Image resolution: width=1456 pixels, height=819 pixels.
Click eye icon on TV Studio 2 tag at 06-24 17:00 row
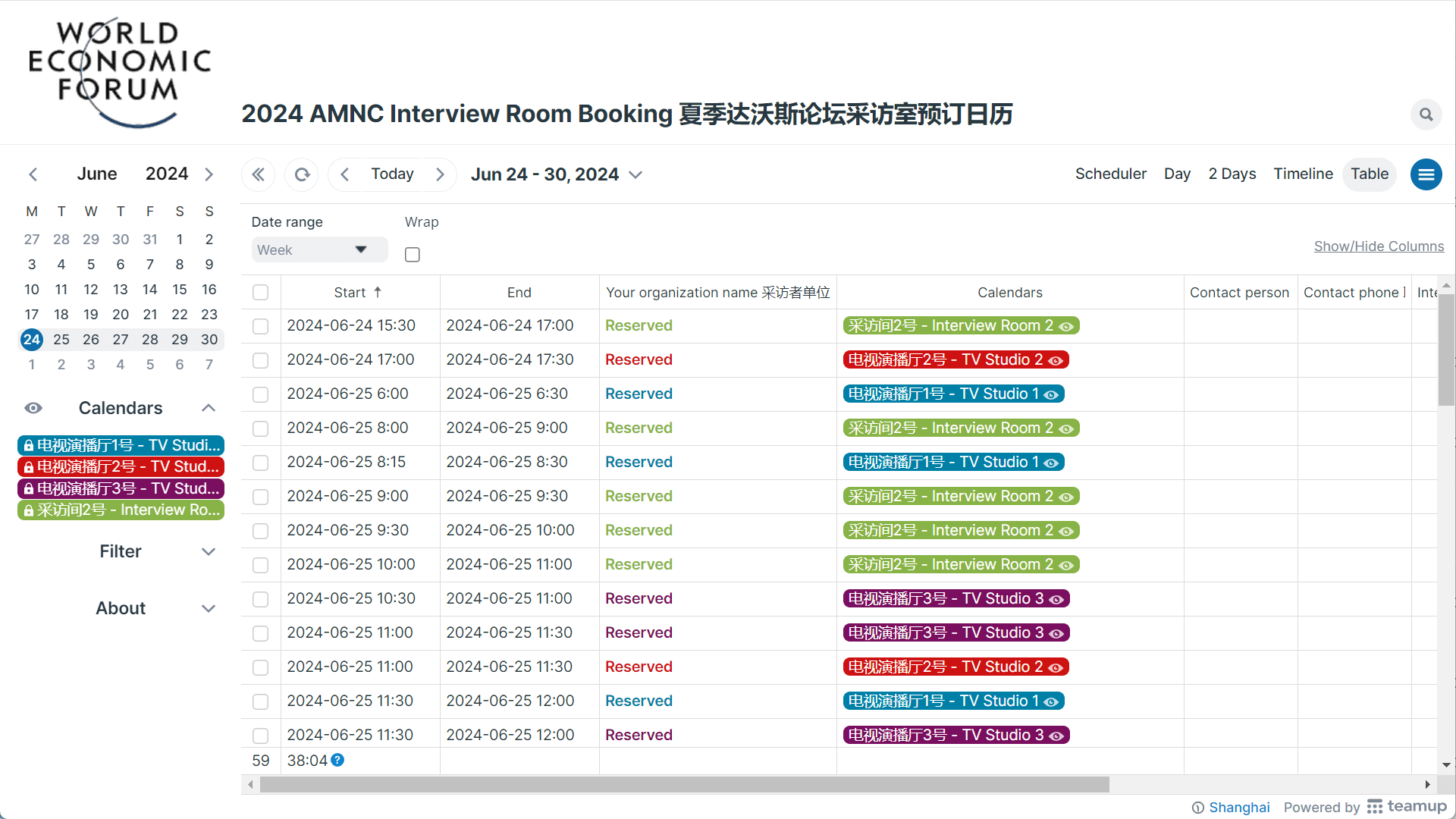point(1056,360)
